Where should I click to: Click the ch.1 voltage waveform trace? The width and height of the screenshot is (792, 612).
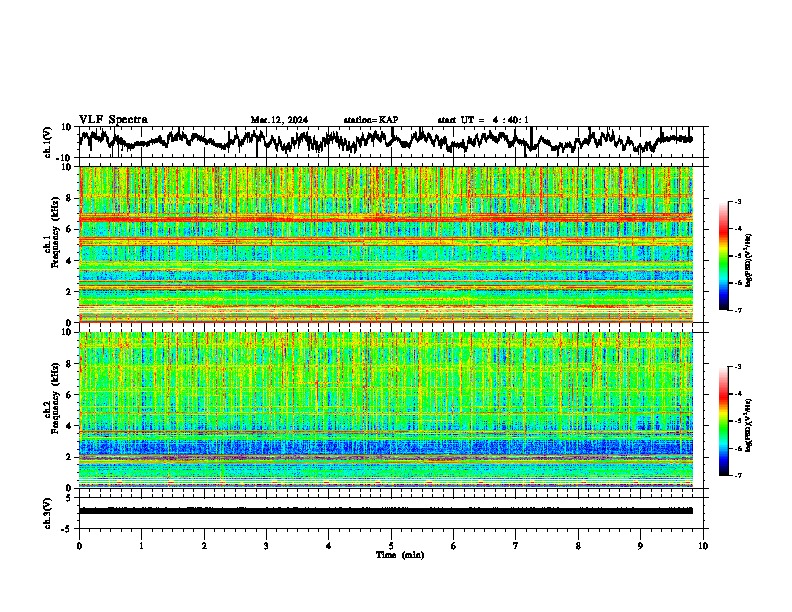point(386,140)
